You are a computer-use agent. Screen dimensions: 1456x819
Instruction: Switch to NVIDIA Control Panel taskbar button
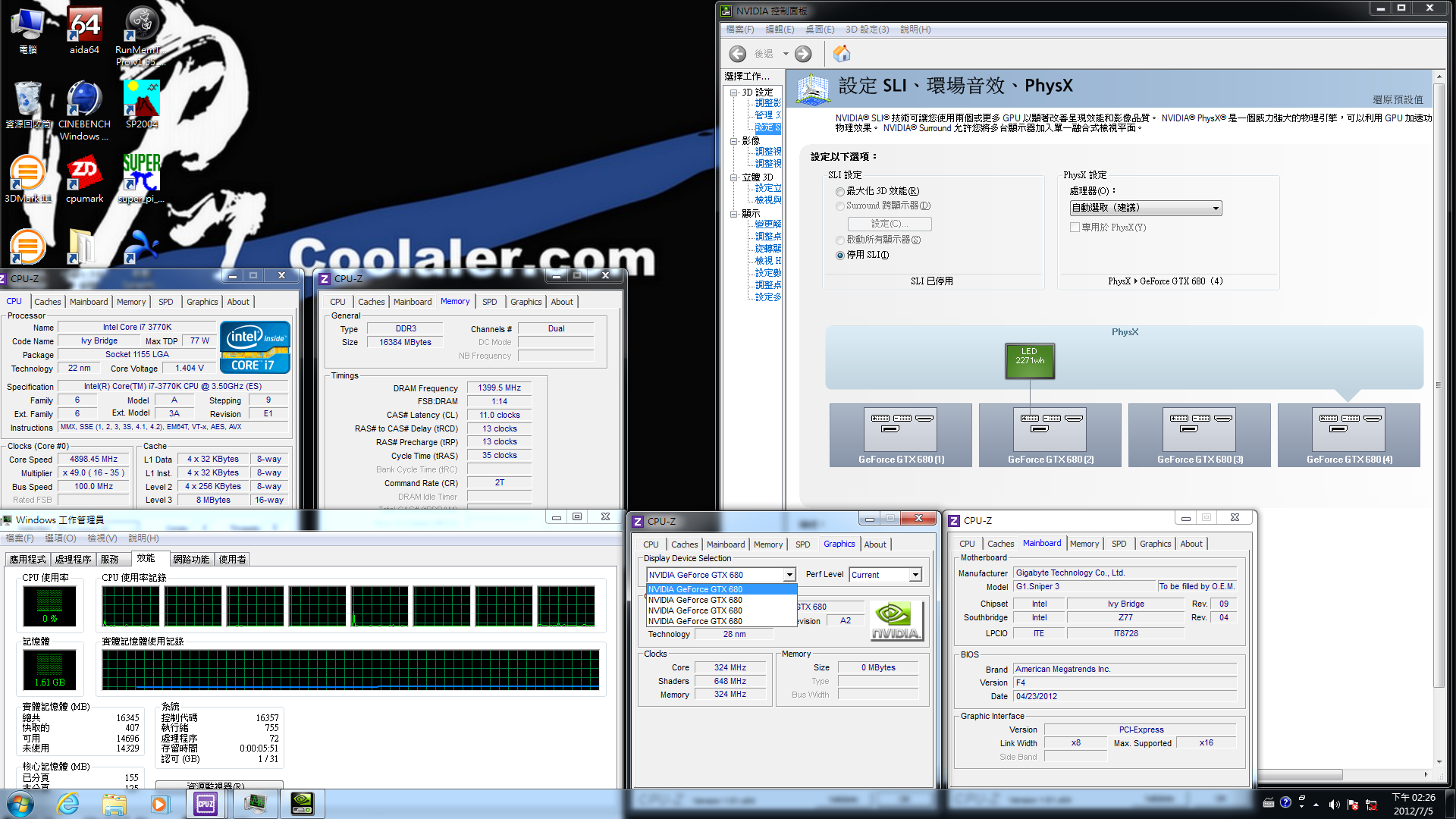(303, 804)
